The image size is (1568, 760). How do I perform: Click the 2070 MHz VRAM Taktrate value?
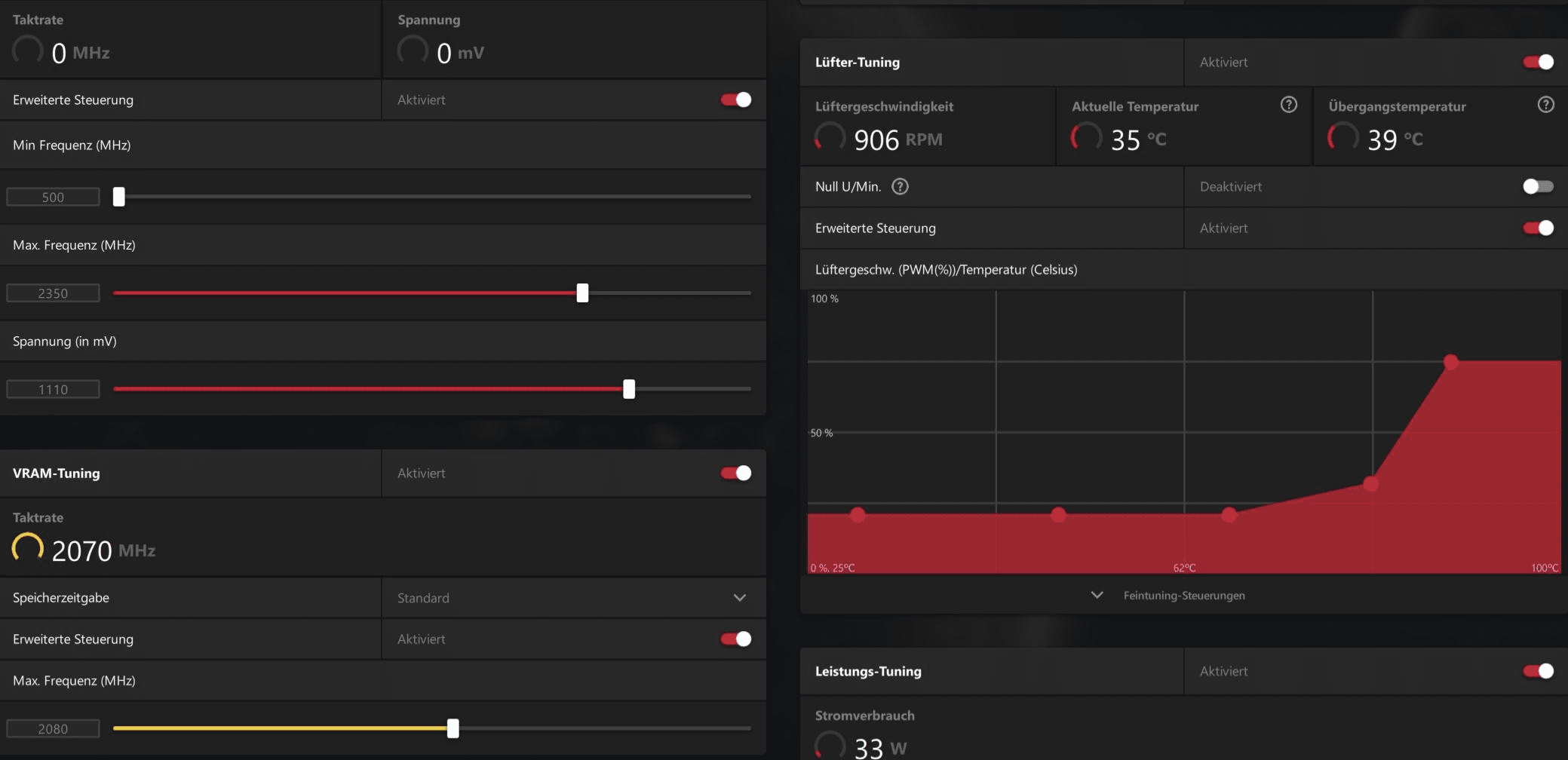coord(103,550)
